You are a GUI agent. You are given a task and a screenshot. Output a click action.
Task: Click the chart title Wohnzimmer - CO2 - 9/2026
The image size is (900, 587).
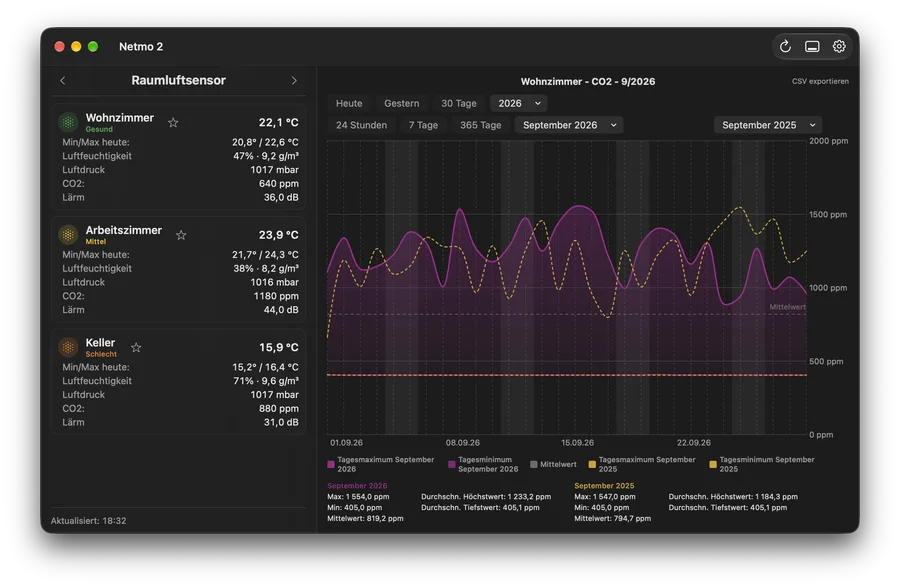(588, 81)
